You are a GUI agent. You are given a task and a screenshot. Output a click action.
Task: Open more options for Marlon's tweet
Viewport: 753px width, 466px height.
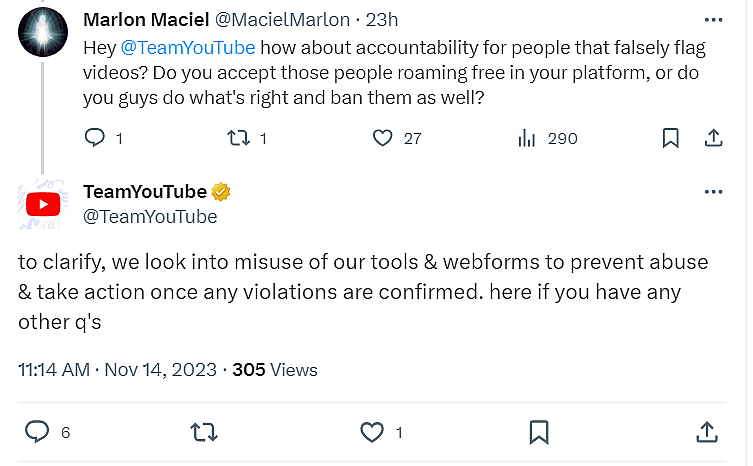coord(713,20)
